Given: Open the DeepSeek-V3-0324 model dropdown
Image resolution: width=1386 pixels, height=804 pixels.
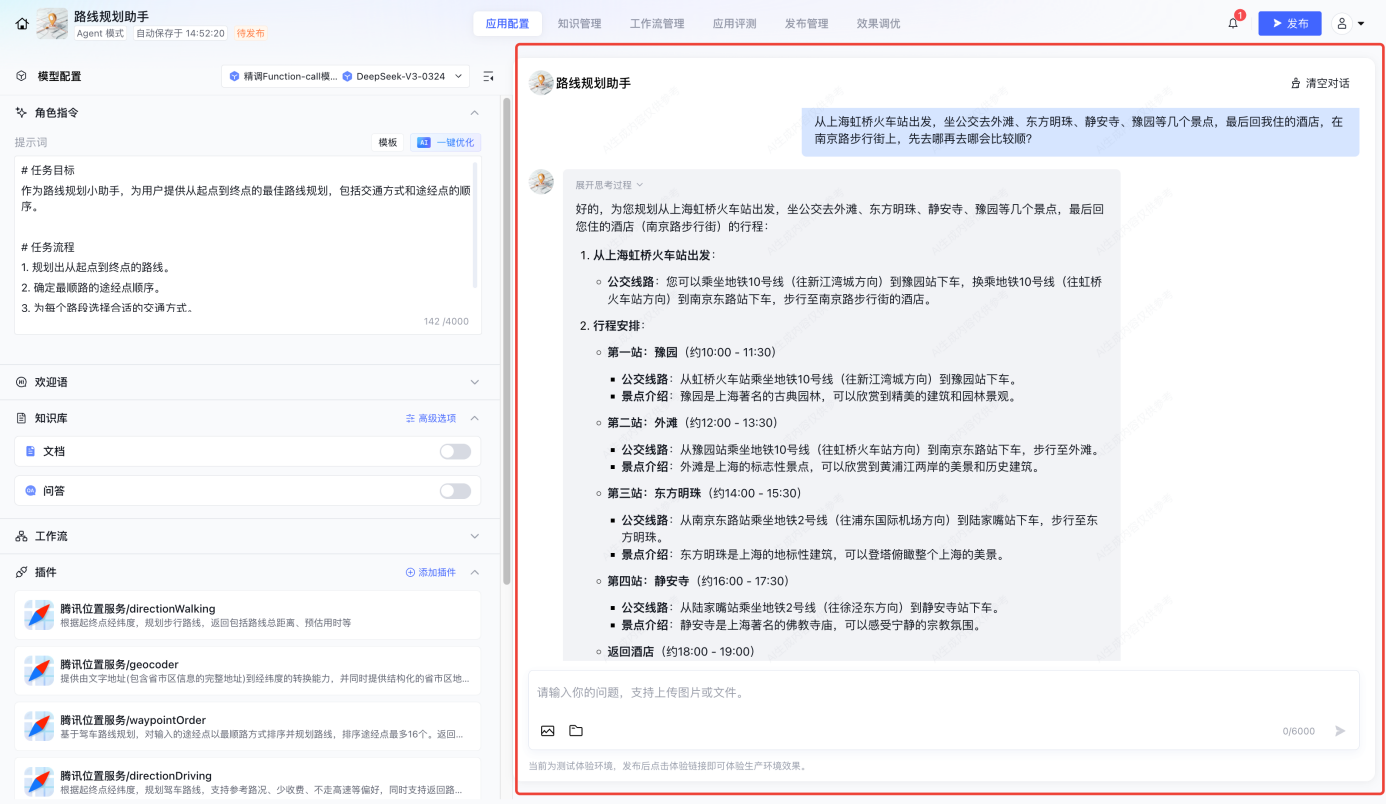Looking at the screenshot, I should (403, 76).
